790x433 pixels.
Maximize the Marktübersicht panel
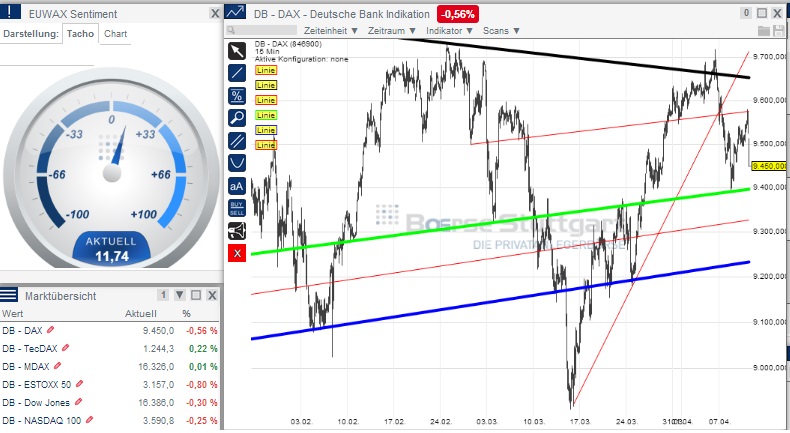[x=196, y=295]
